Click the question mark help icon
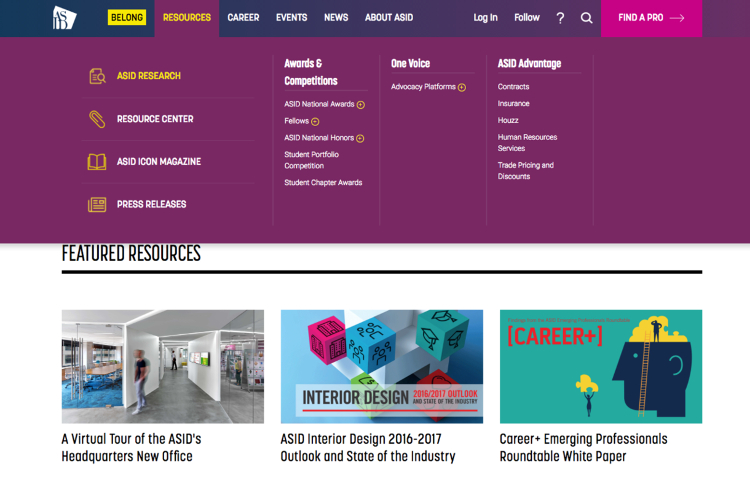Viewport: 750px width, 483px height. coord(560,18)
